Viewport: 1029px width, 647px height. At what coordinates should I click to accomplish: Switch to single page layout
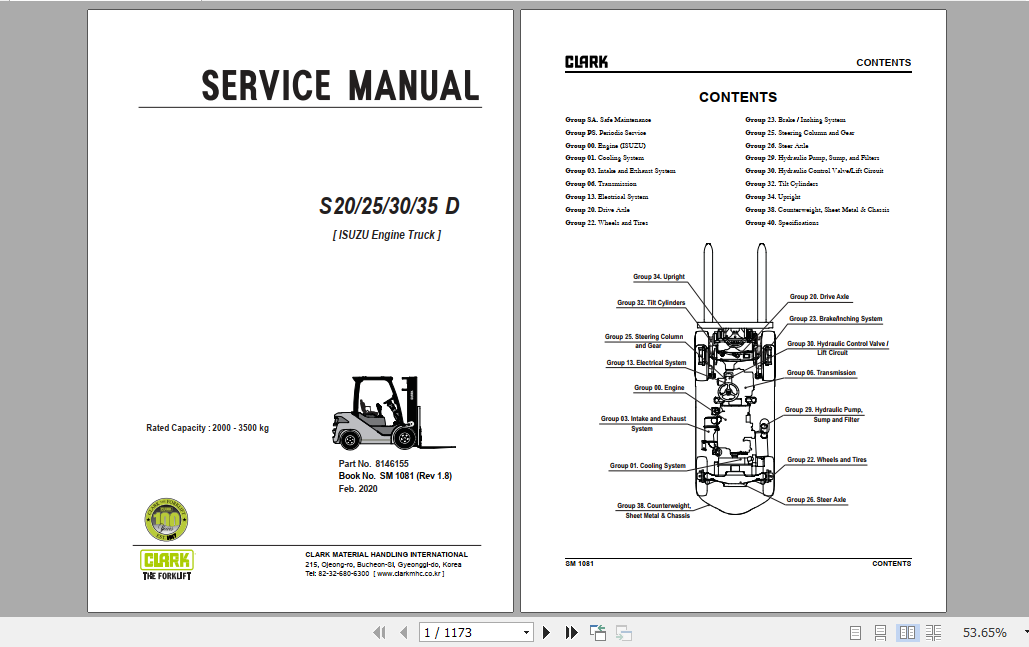855,633
